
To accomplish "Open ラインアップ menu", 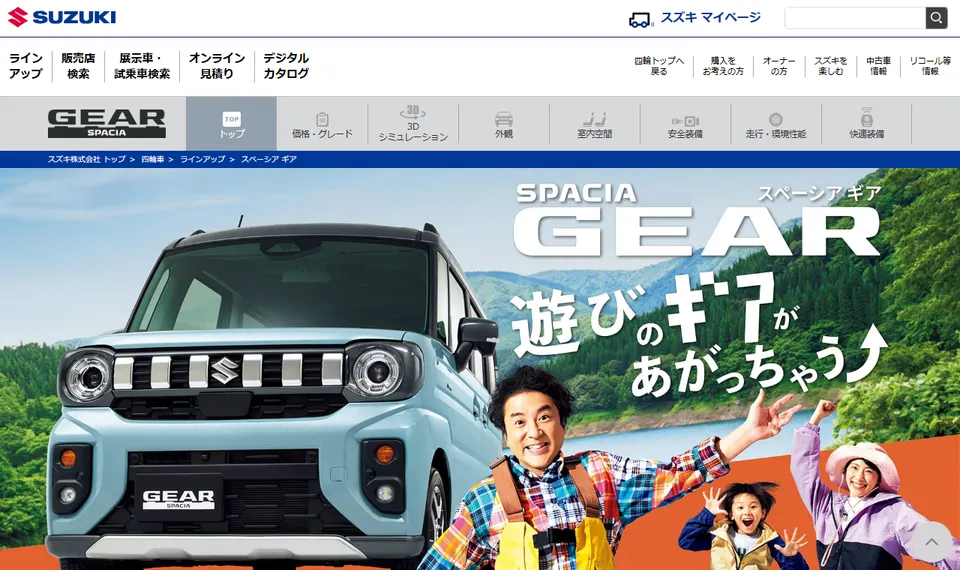I will (x=26, y=66).
